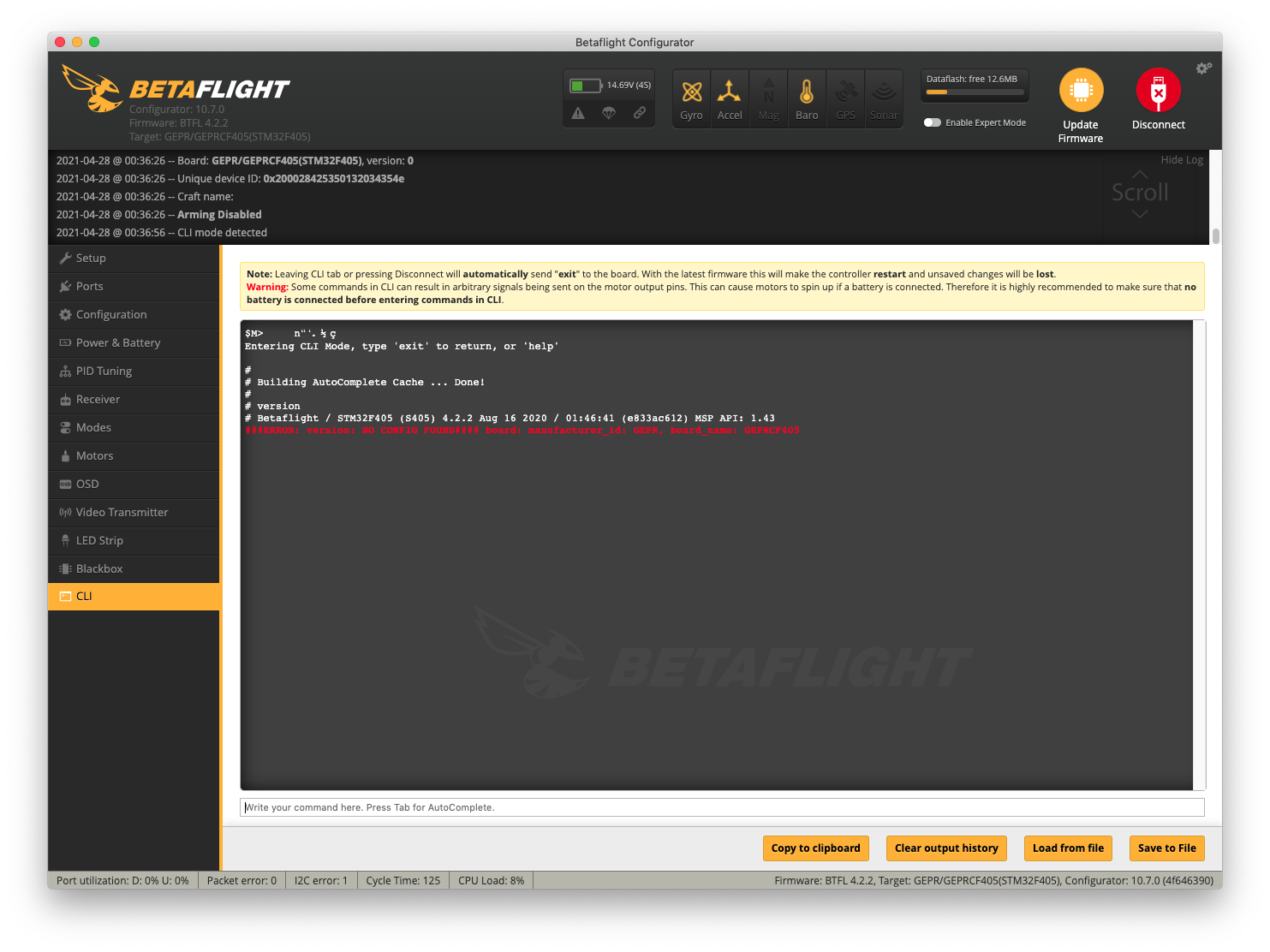Viewport: 1270px width, 952px height.
Task: Go to the OSD tab
Action: (x=134, y=484)
